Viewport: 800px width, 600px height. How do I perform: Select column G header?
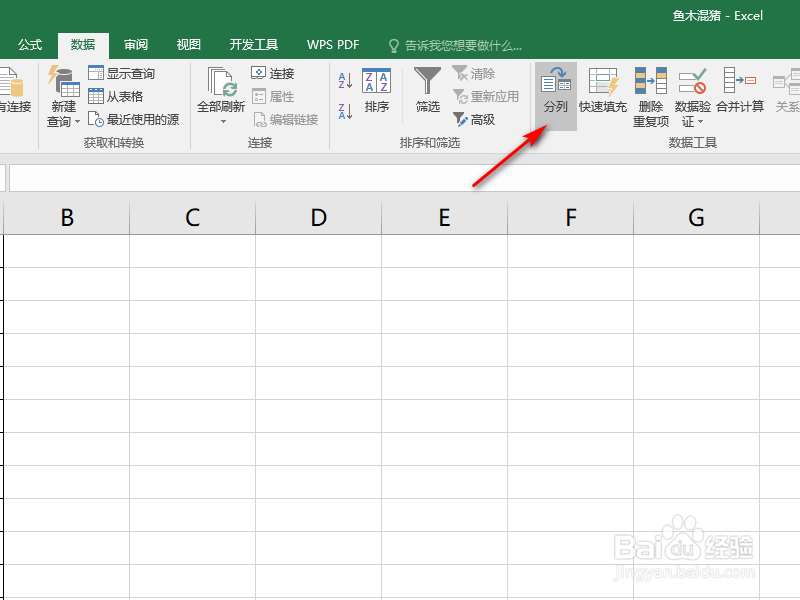pyautogui.click(x=696, y=218)
